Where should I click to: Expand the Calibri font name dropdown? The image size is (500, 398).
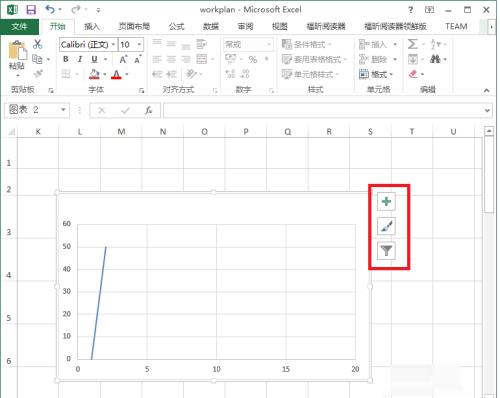pos(113,44)
